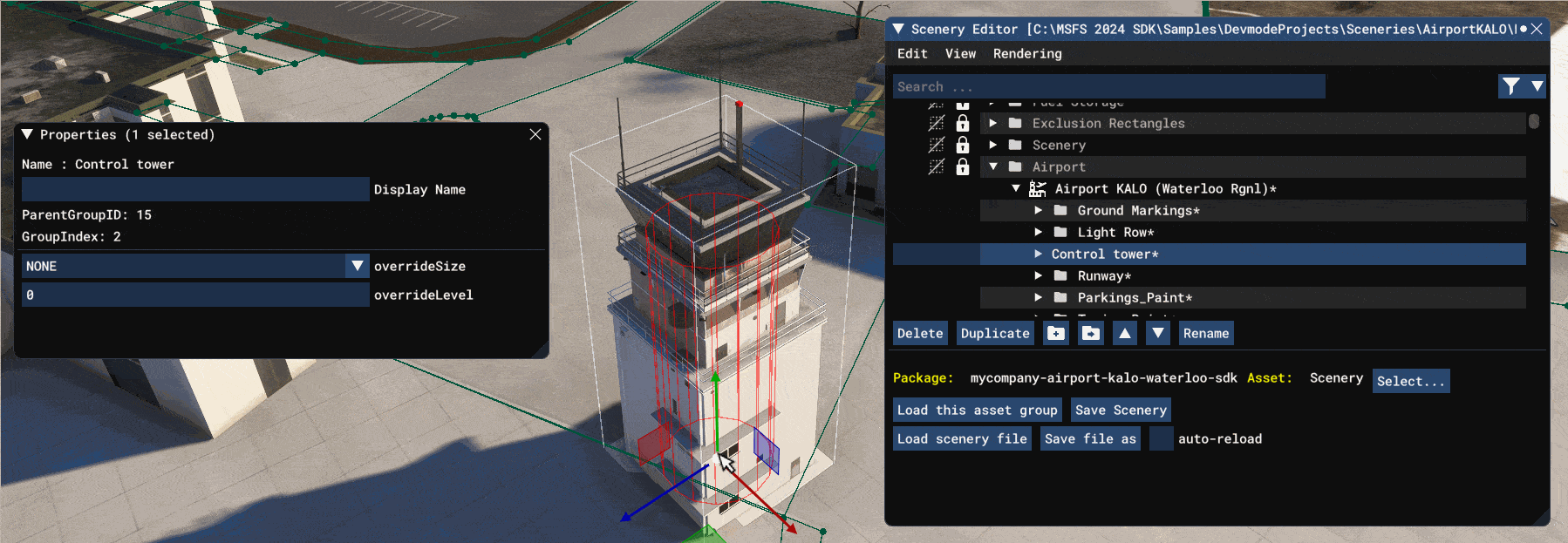Click the Airport folder icon

(x=1015, y=166)
